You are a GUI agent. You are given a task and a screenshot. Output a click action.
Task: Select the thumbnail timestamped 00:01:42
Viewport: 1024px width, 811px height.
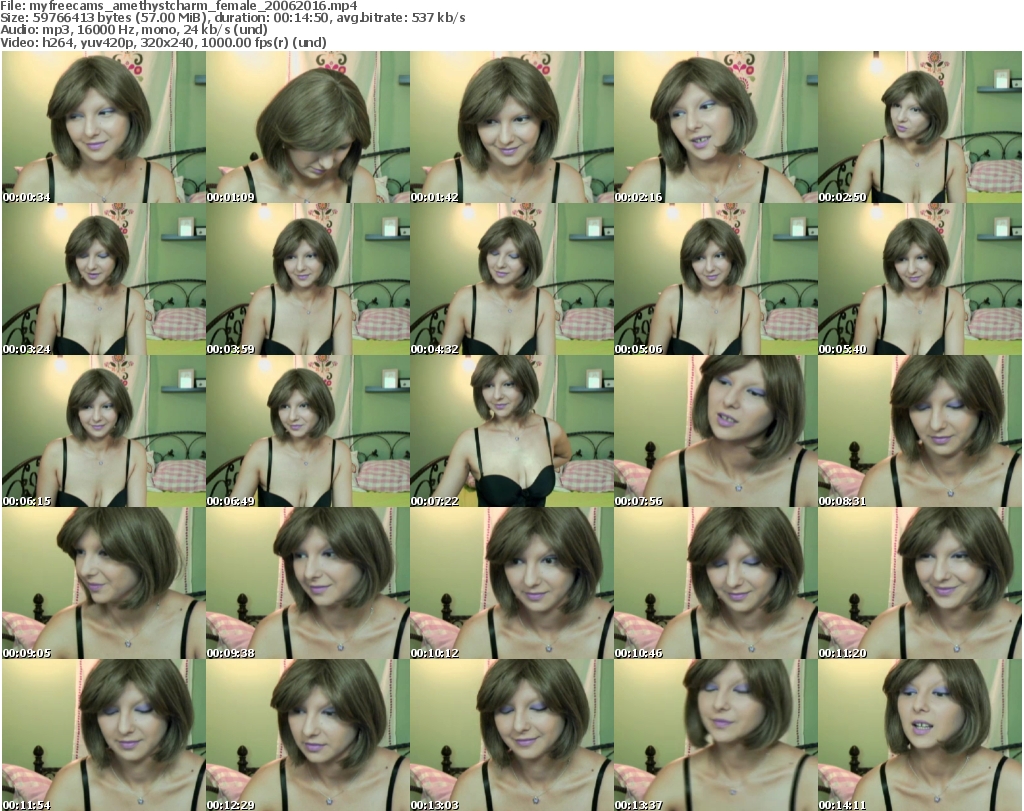(512, 127)
